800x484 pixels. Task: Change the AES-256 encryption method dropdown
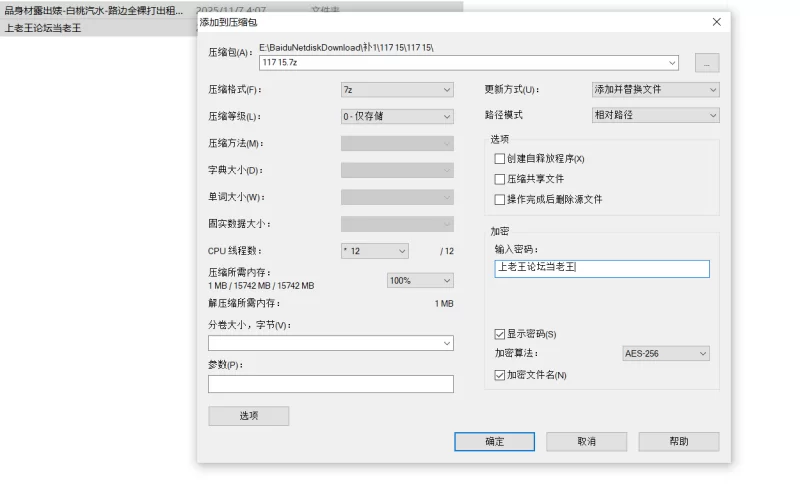coord(665,354)
